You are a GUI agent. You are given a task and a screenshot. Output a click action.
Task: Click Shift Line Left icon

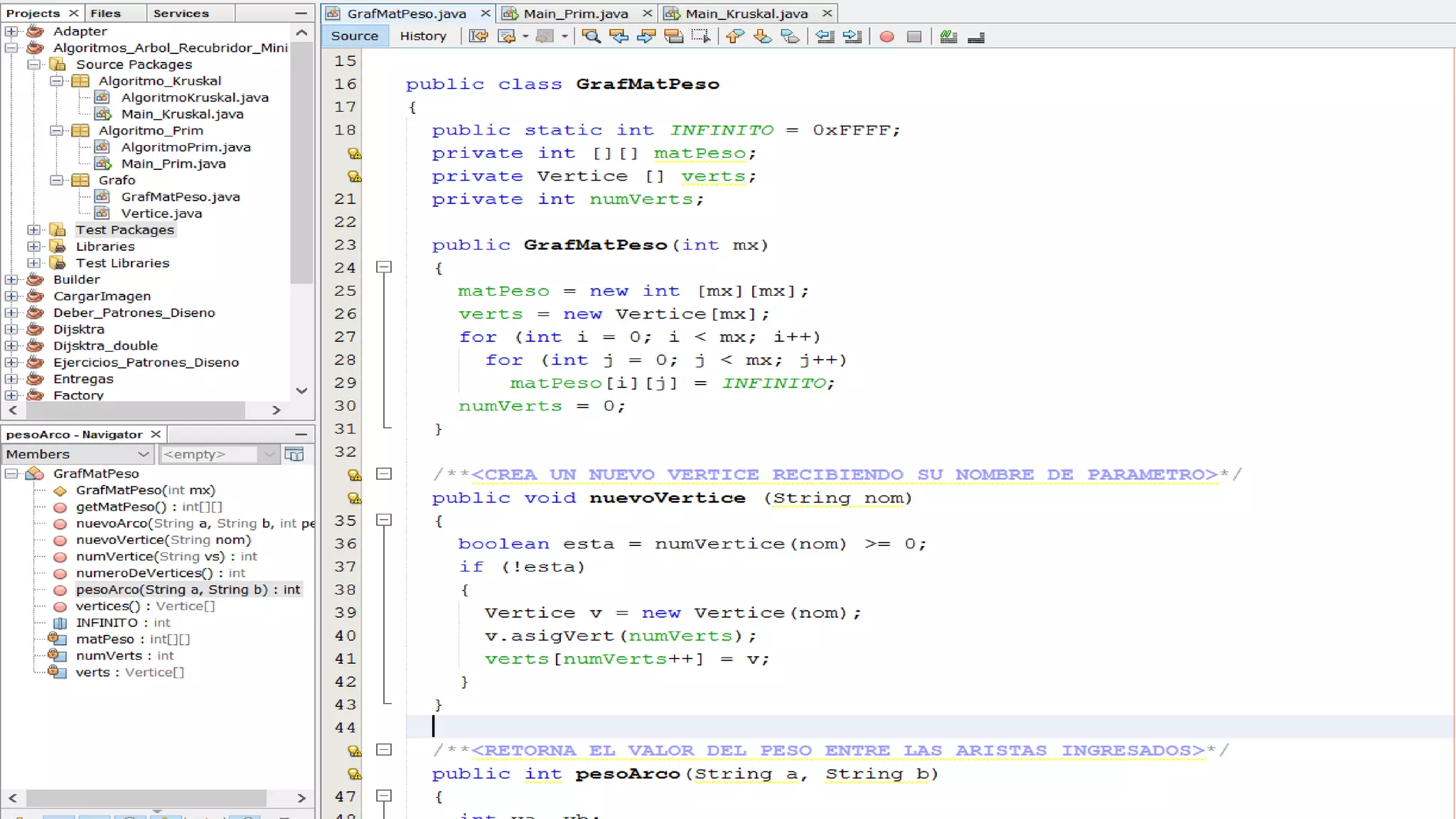coord(825,36)
